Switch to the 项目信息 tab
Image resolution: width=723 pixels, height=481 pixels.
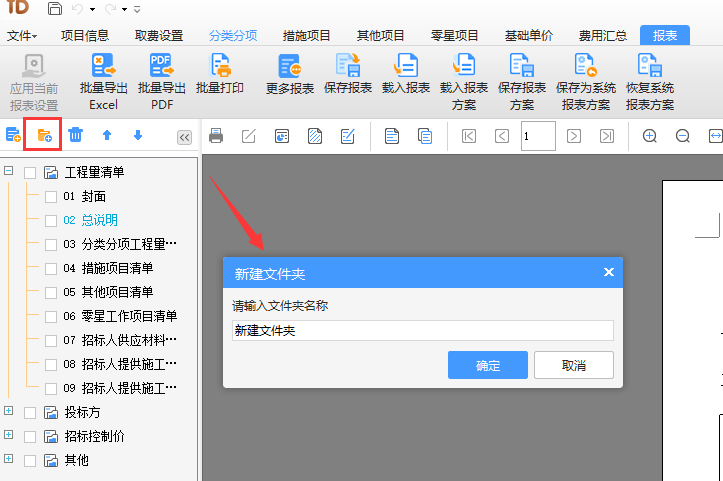[x=85, y=36]
